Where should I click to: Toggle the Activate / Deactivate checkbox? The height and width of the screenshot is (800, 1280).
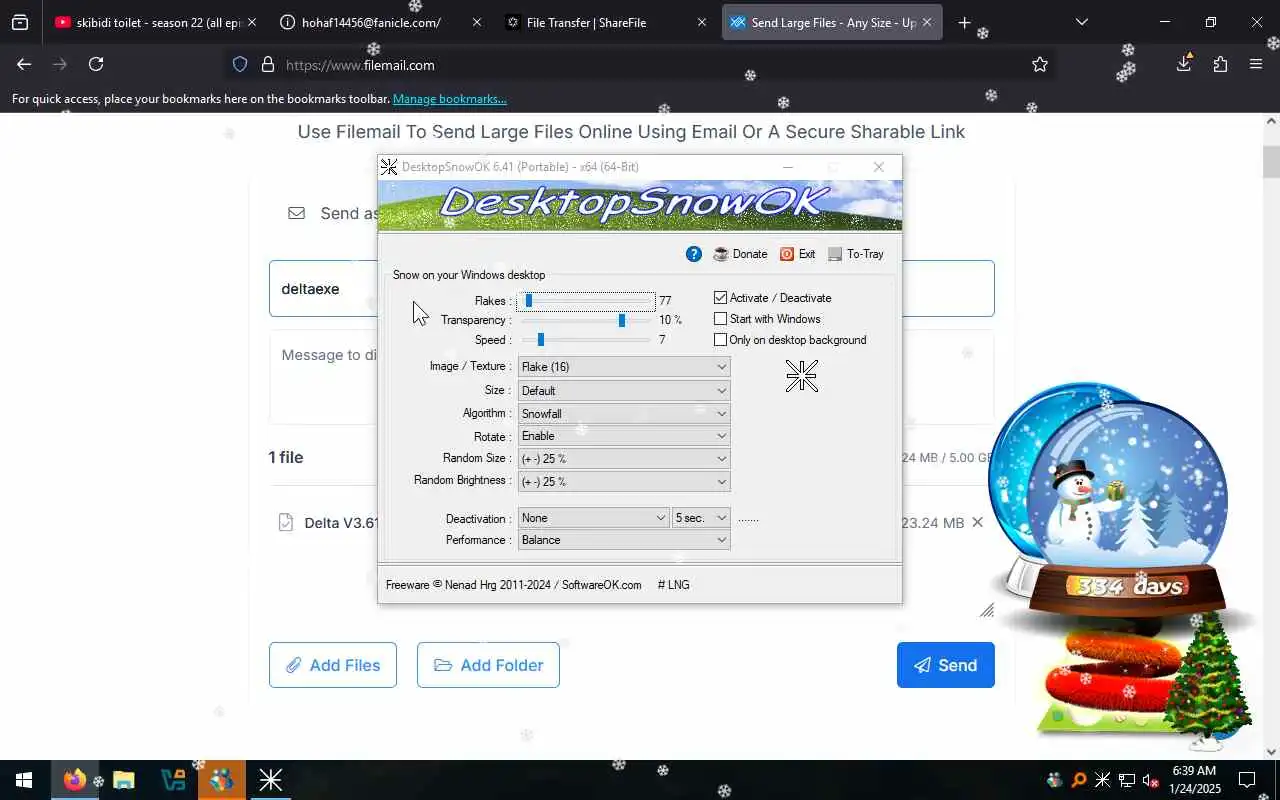tap(720, 297)
